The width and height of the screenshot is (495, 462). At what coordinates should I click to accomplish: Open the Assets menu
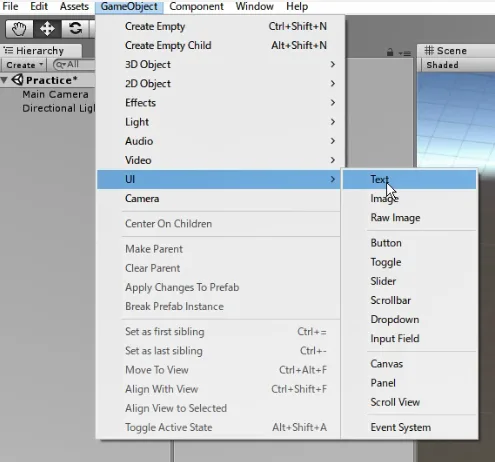click(x=74, y=6)
